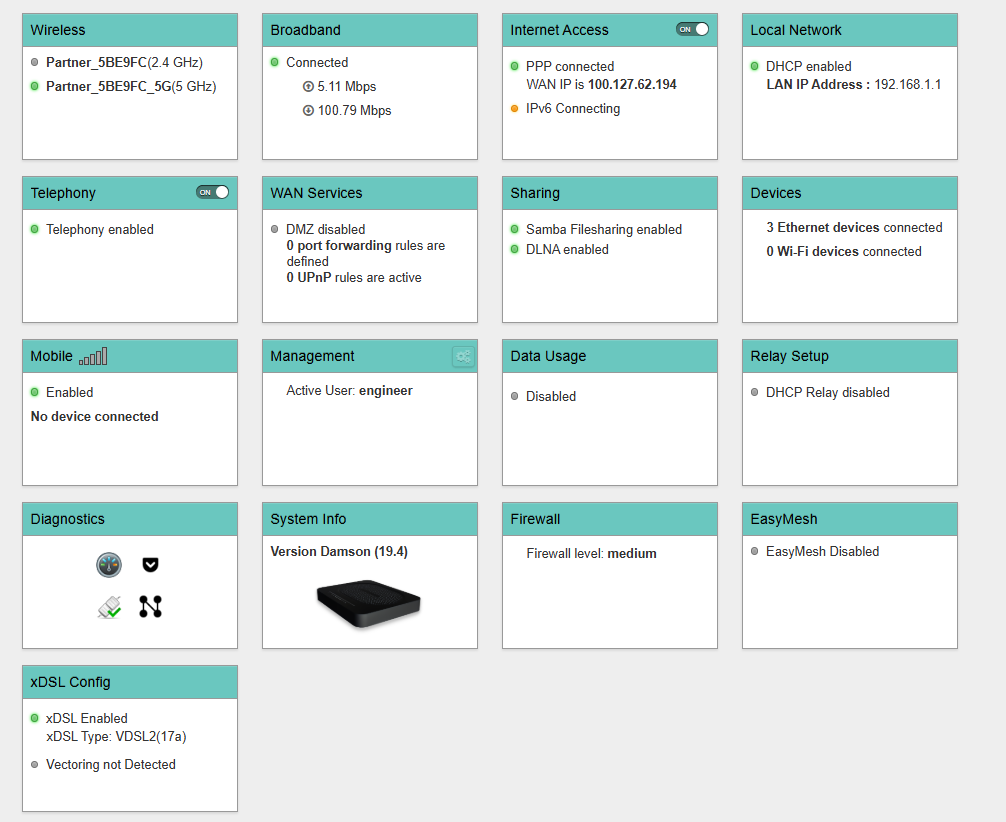Click the Partner_5BE9FC_5G 5 GHz network

coord(108,86)
